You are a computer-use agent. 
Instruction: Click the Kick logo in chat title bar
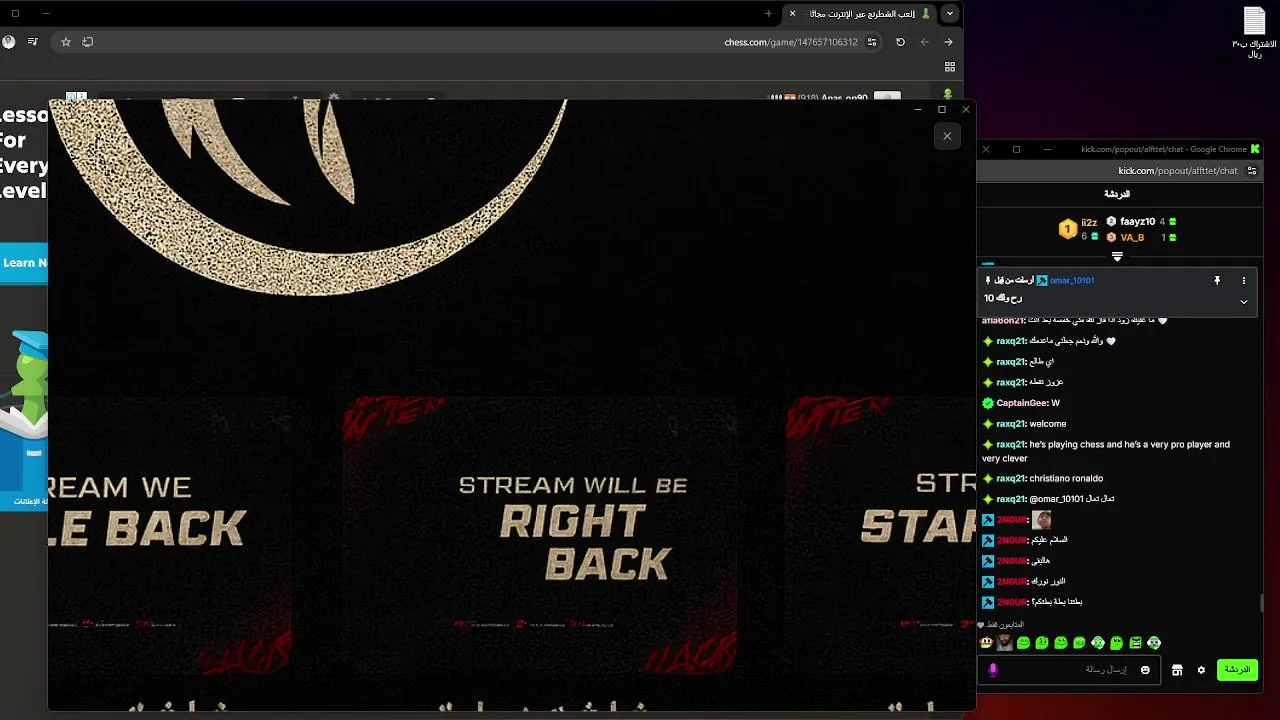pos(1255,149)
